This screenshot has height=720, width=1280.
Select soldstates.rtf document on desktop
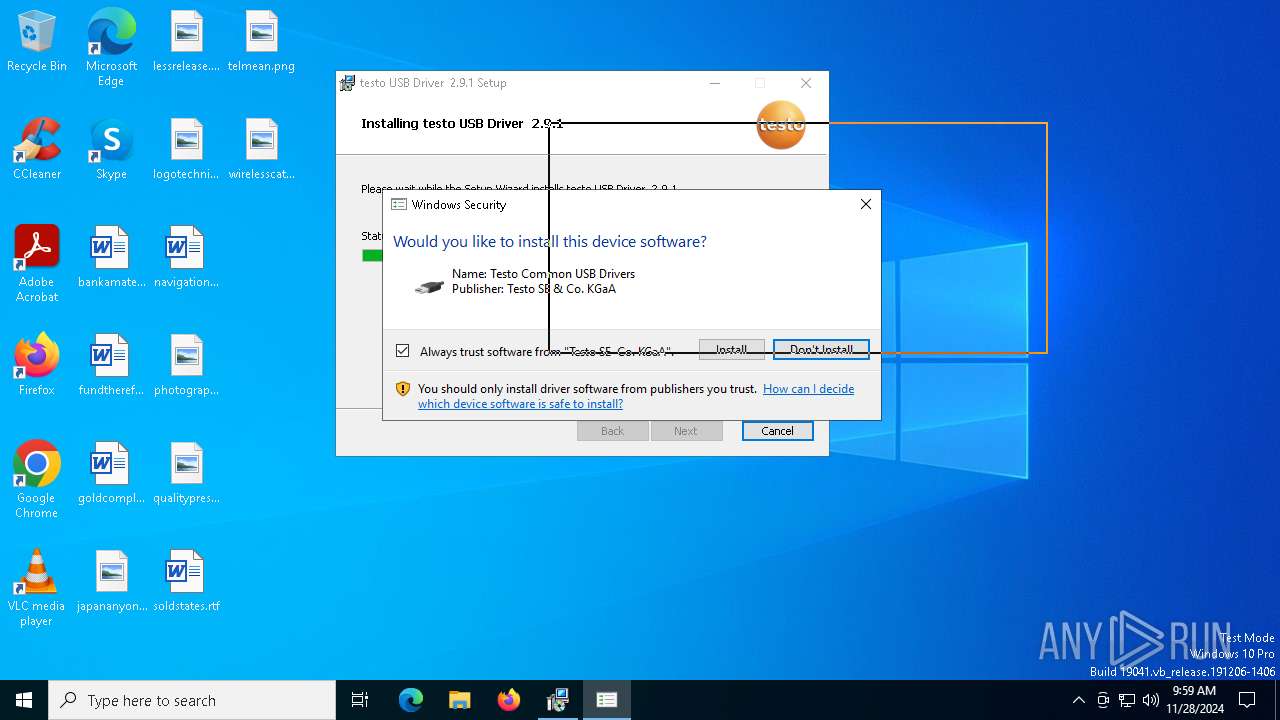point(186,581)
